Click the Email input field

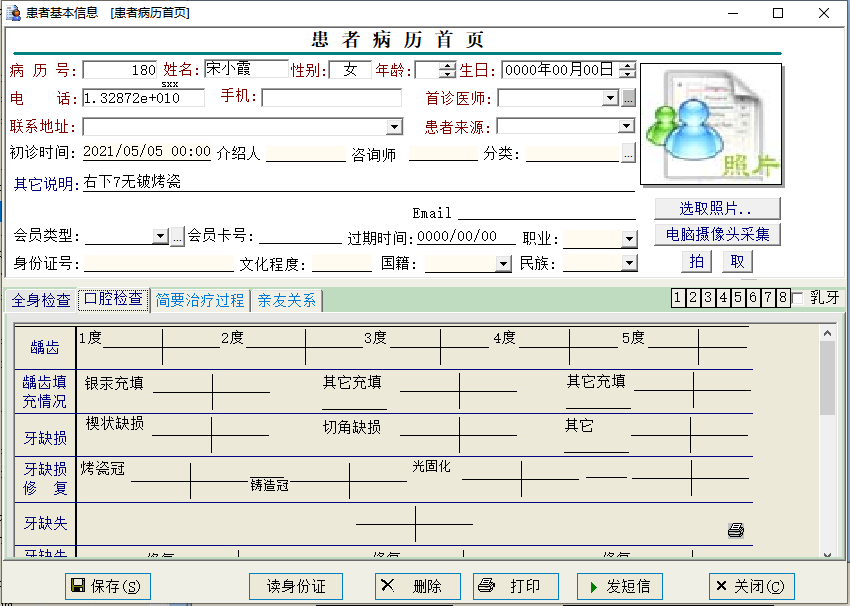coord(547,211)
